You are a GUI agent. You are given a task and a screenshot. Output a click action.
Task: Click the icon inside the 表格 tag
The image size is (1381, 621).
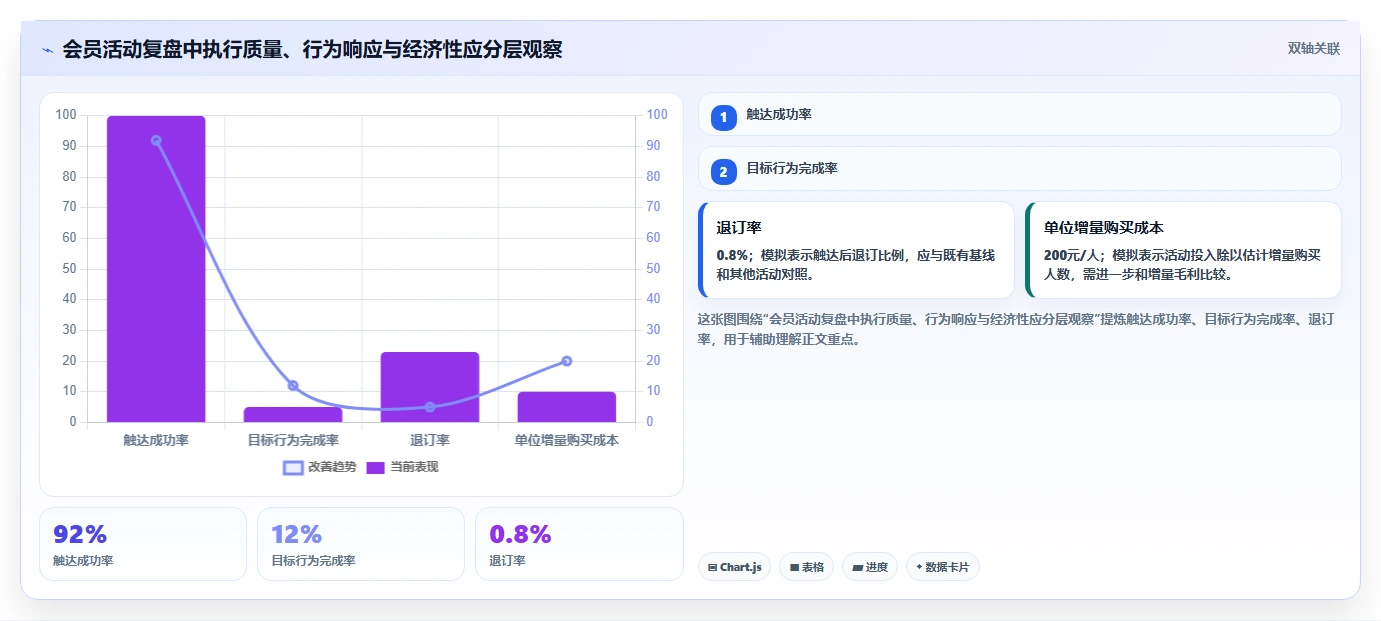[x=794, y=567]
